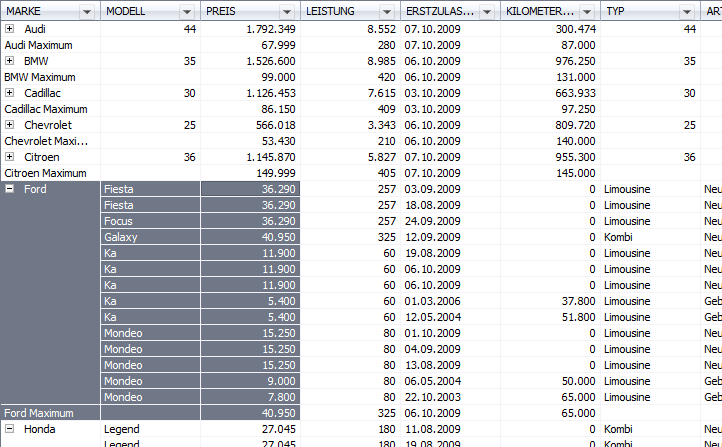Click the Audi total price 1.792.349
The width and height of the screenshot is (722, 447).
[271, 29]
